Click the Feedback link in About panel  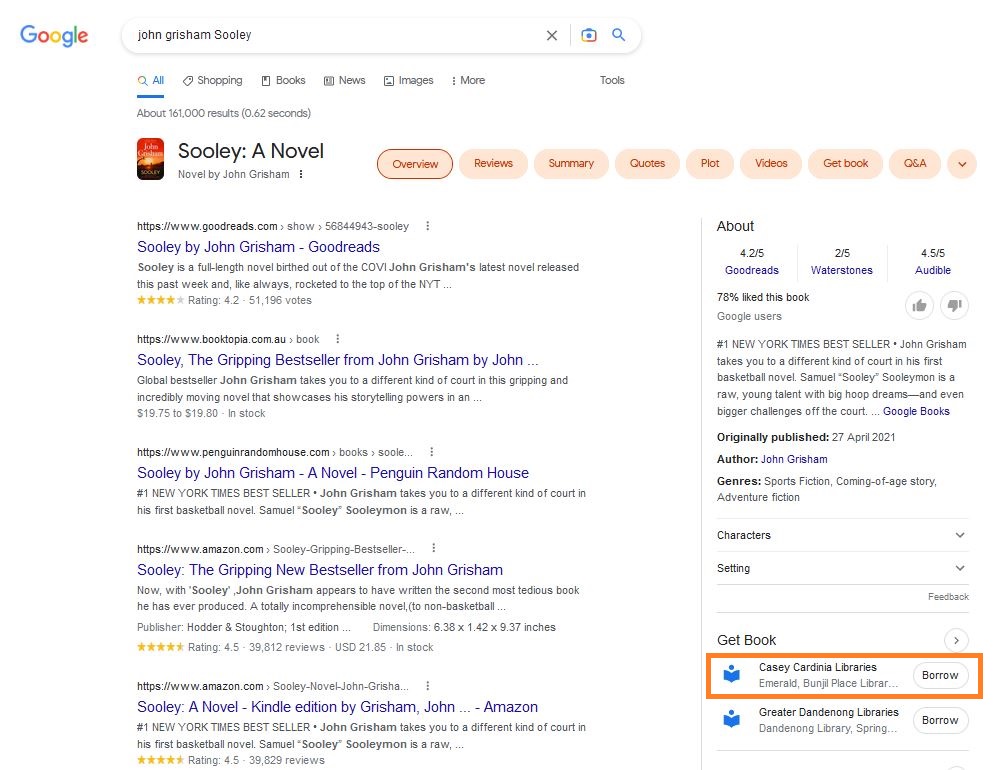tap(948, 597)
